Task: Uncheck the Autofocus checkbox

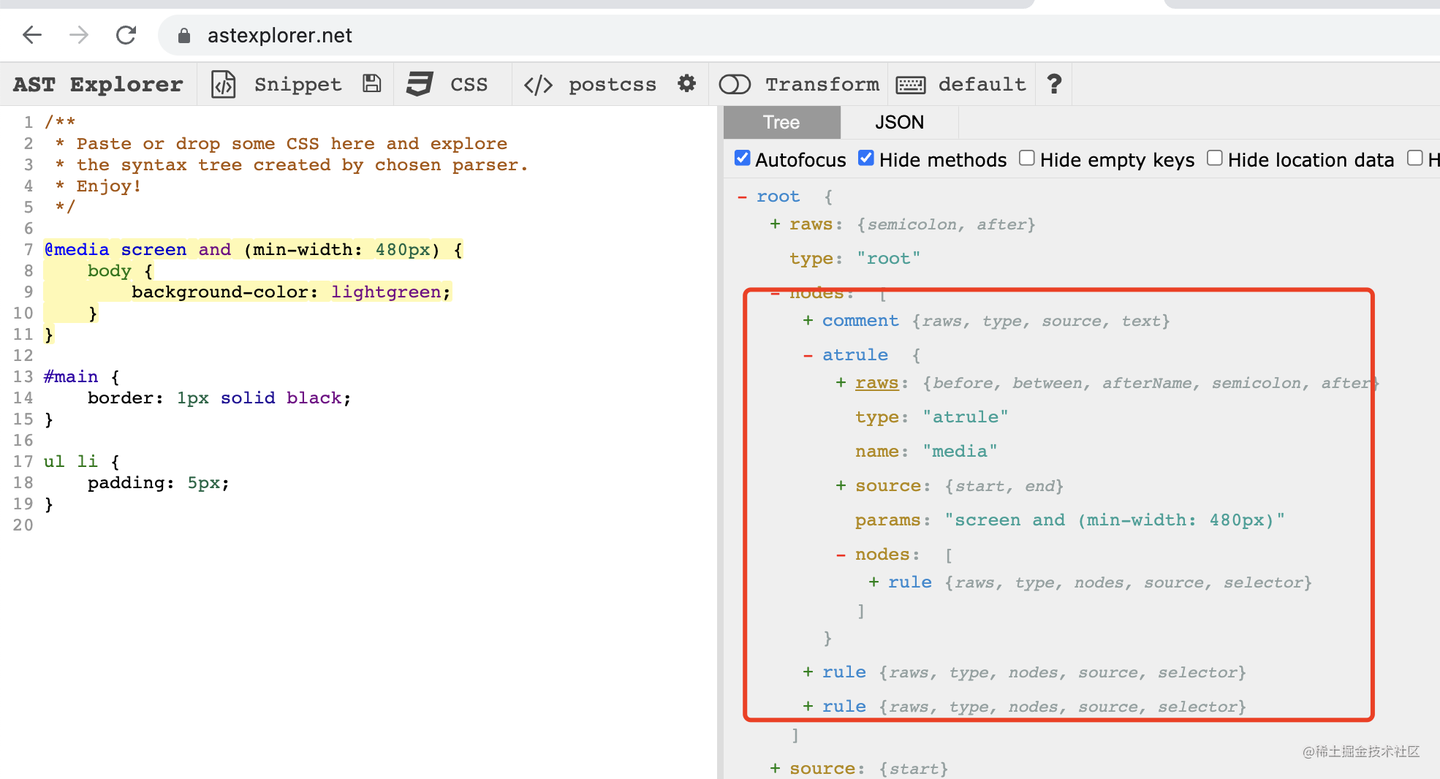Action: tap(742, 158)
